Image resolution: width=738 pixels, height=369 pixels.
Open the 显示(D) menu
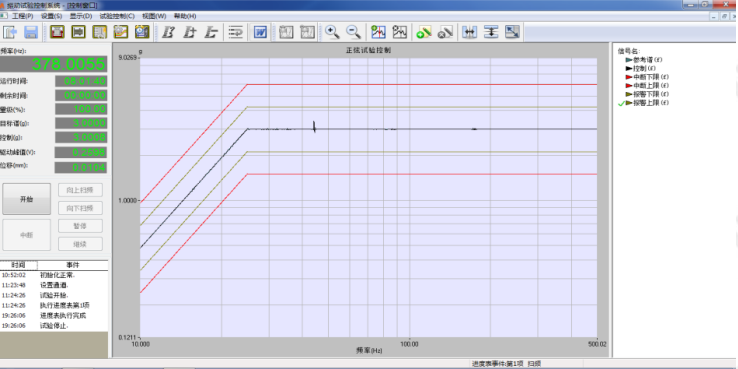point(81,16)
